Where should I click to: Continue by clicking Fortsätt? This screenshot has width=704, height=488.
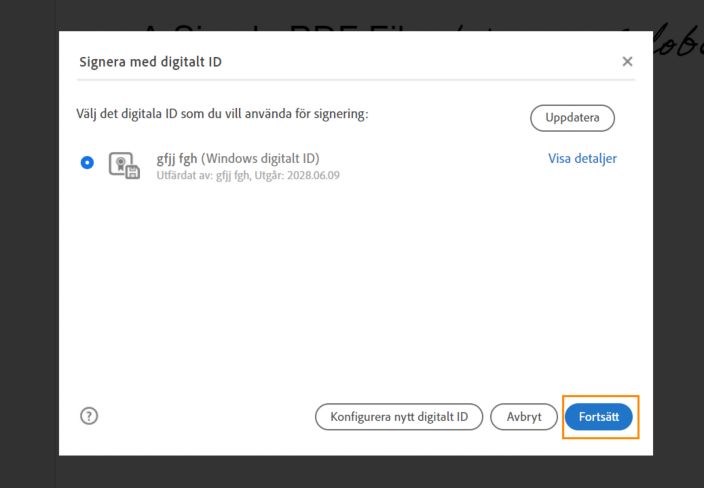599,416
